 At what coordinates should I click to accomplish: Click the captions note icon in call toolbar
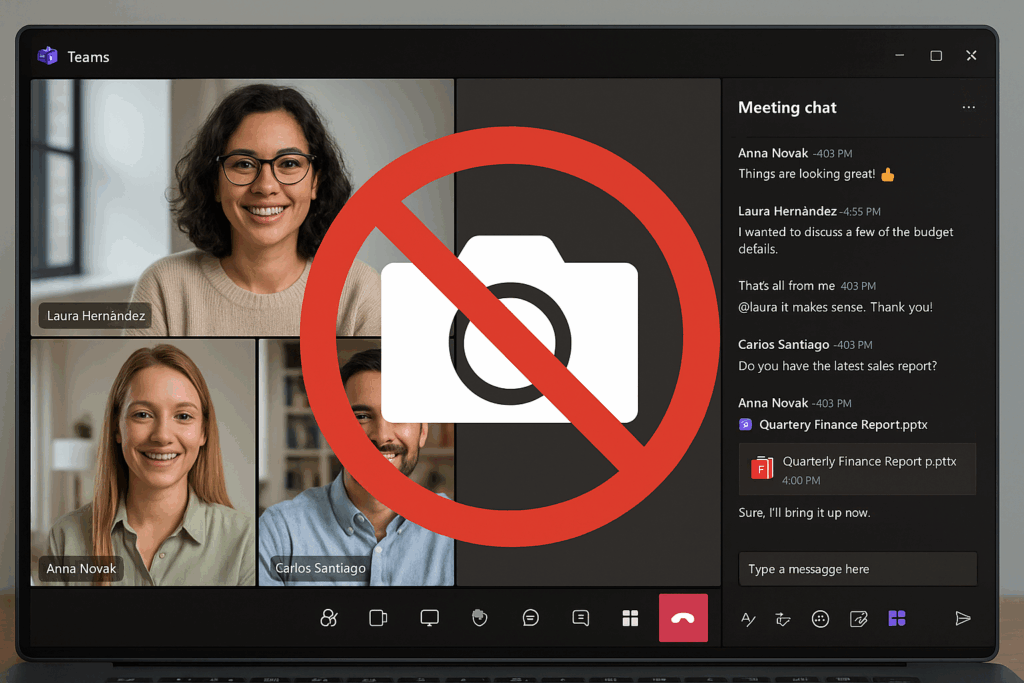(x=581, y=618)
